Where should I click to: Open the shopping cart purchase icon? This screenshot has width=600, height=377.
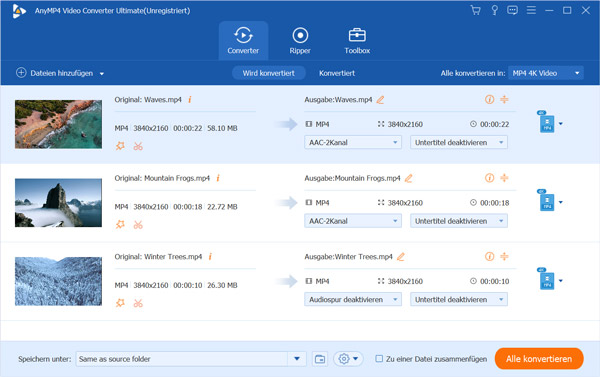click(476, 10)
